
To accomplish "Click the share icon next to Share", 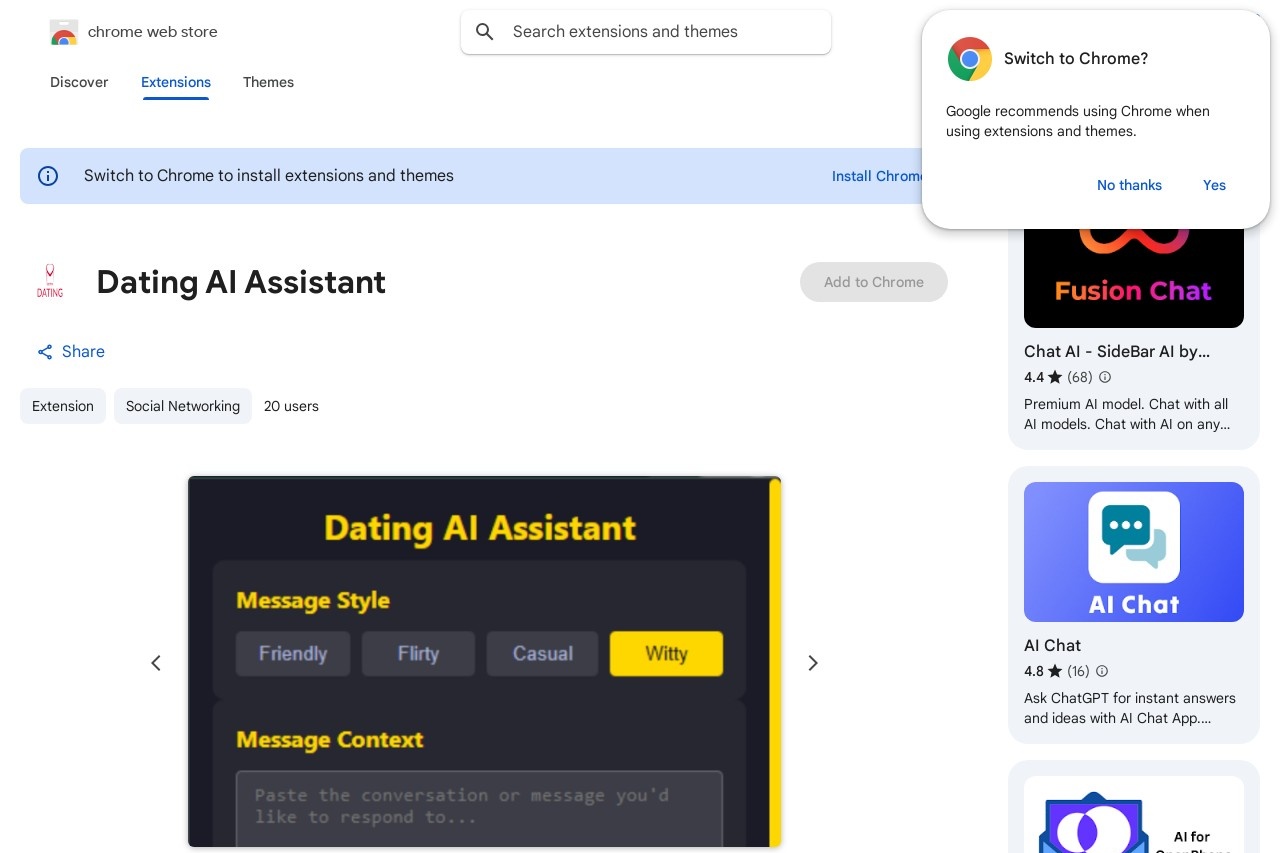I will 45,352.
